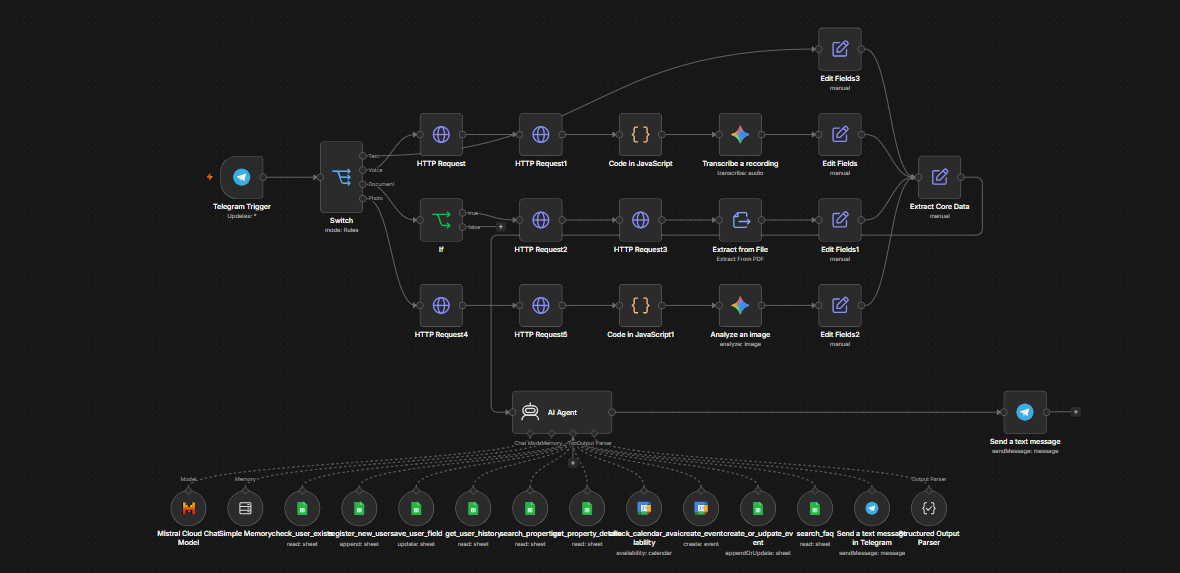Click the plus under AI Agent Tool connector
This screenshot has width=1180, height=573.
click(572, 463)
